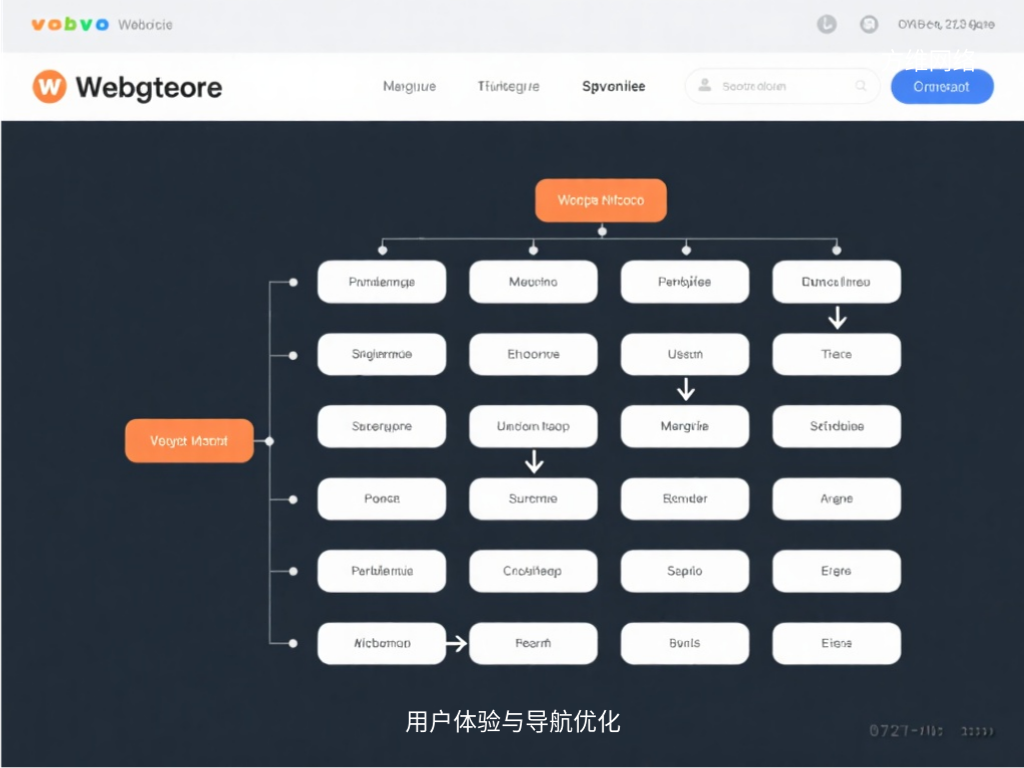Click the orange Webgteore logo icon
Screen dimensions: 1024x768
[47, 87]
